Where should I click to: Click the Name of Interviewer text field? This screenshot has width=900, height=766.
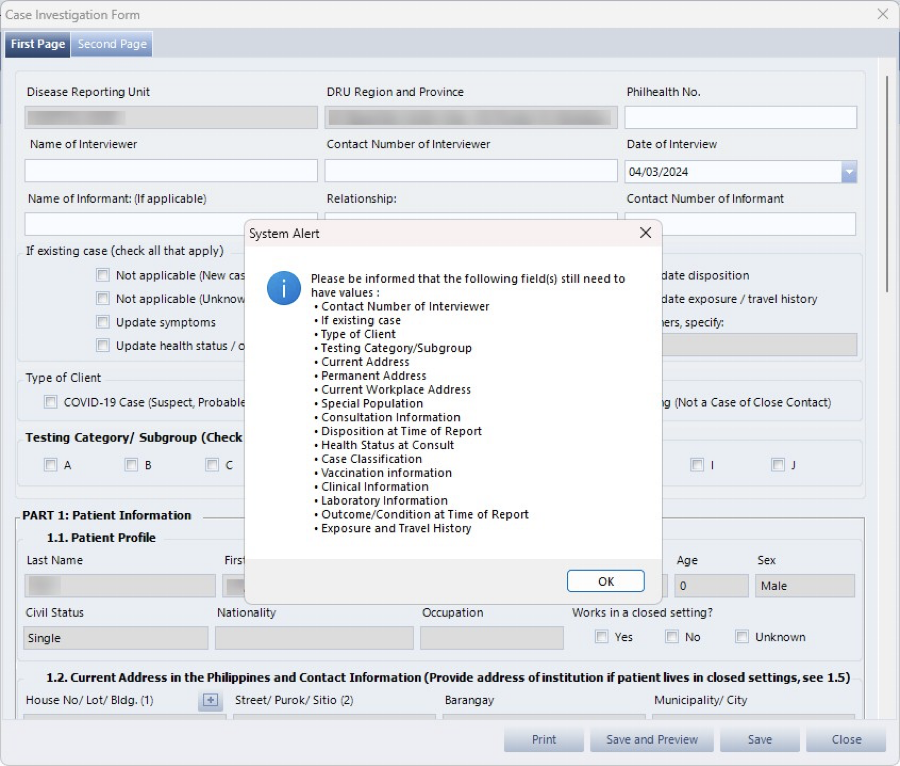point(171,171)
